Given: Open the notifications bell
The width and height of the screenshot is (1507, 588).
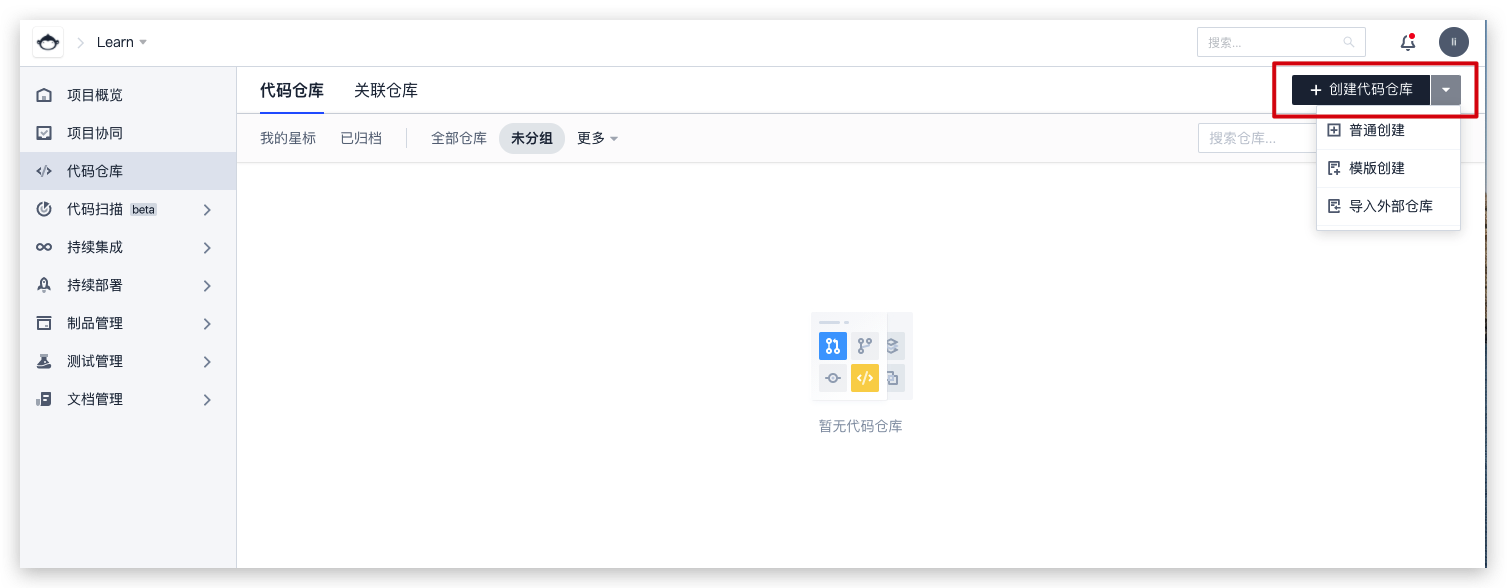Looking at the screenshot, I should (1408, 42).
